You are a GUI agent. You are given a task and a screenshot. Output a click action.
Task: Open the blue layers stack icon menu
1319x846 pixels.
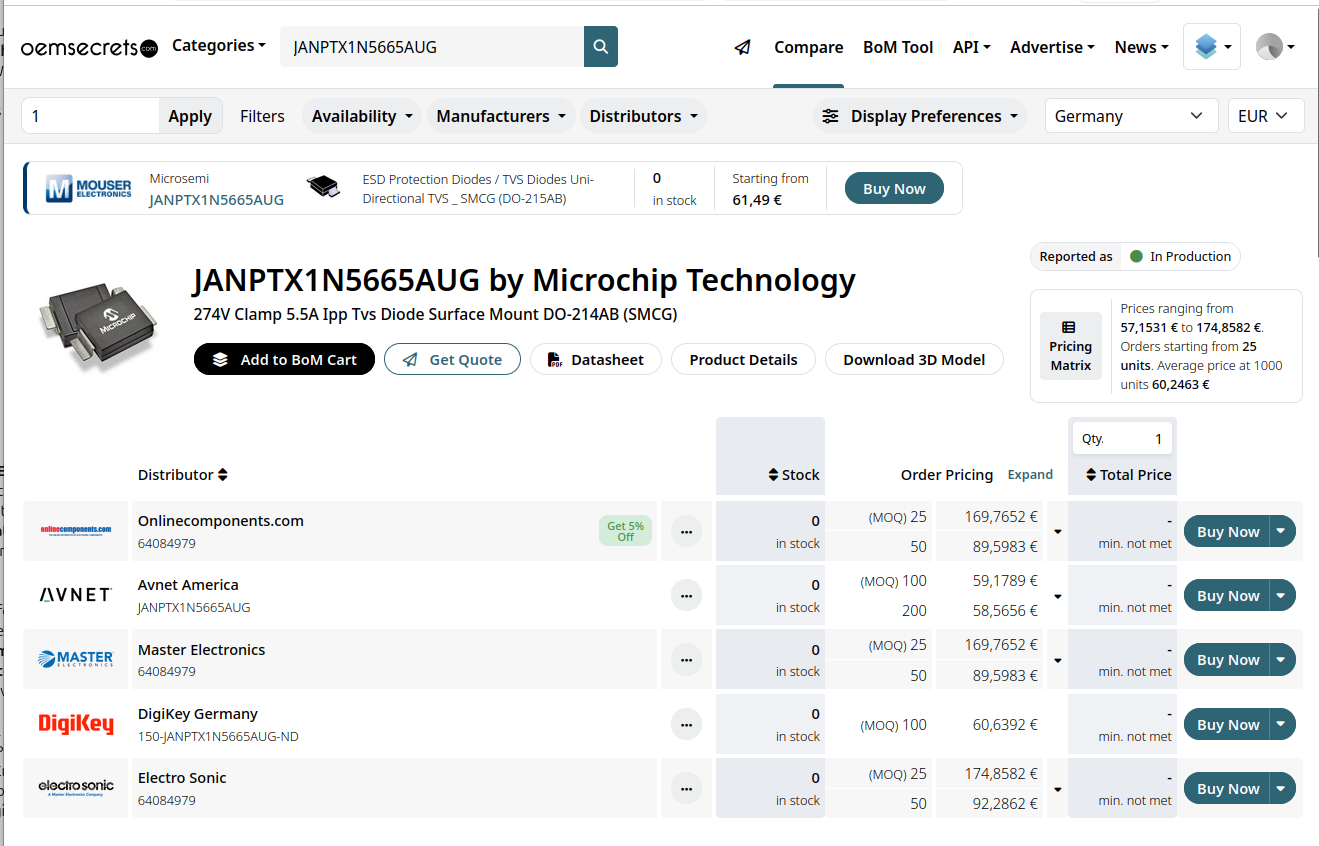click(x=1211, y=47)
